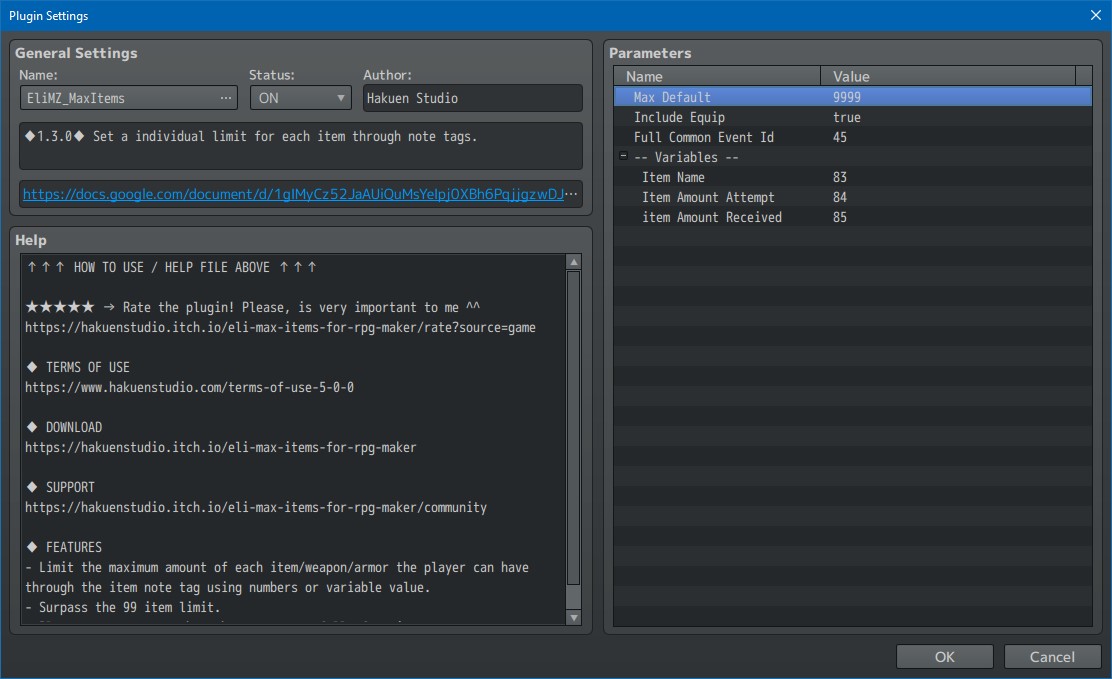Select the Item Amount Attempt row
This screenshot has height=679, width=1112.
(708, 197)
